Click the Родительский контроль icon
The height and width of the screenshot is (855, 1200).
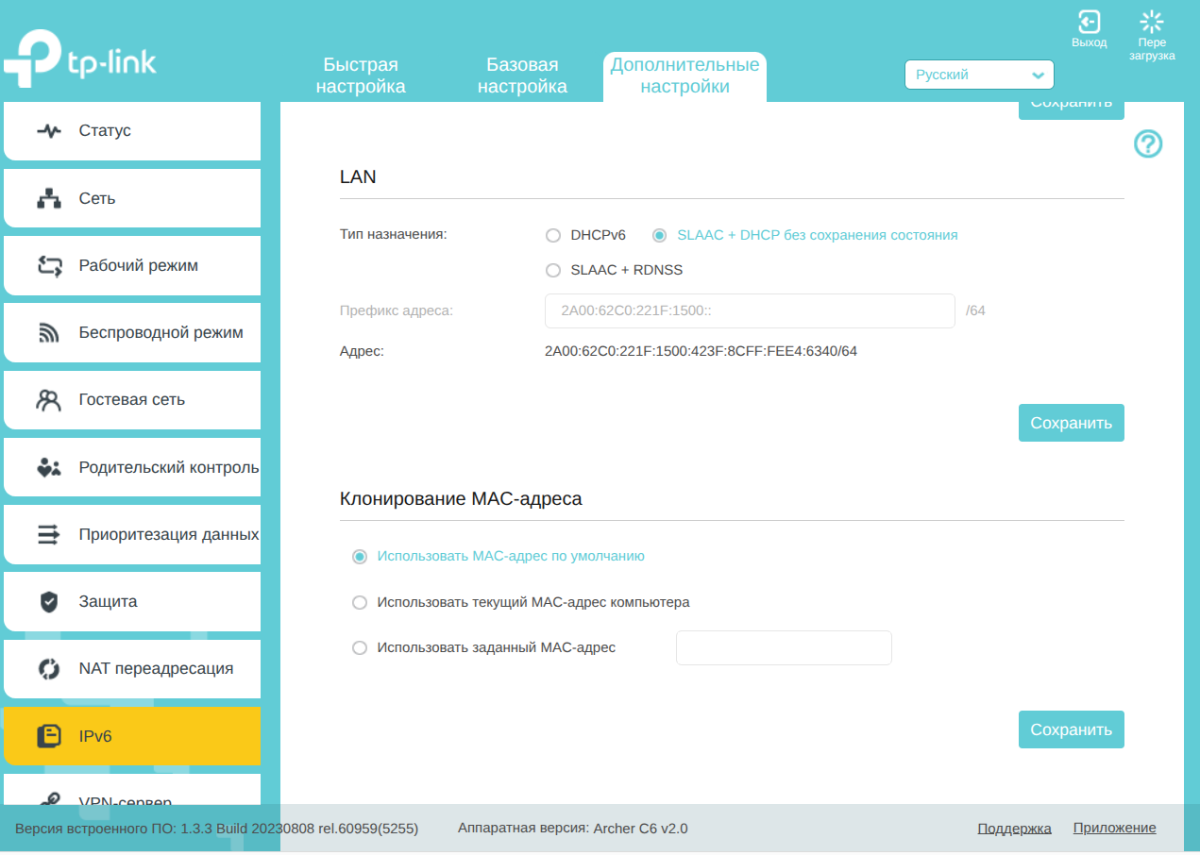click(49, 467)
